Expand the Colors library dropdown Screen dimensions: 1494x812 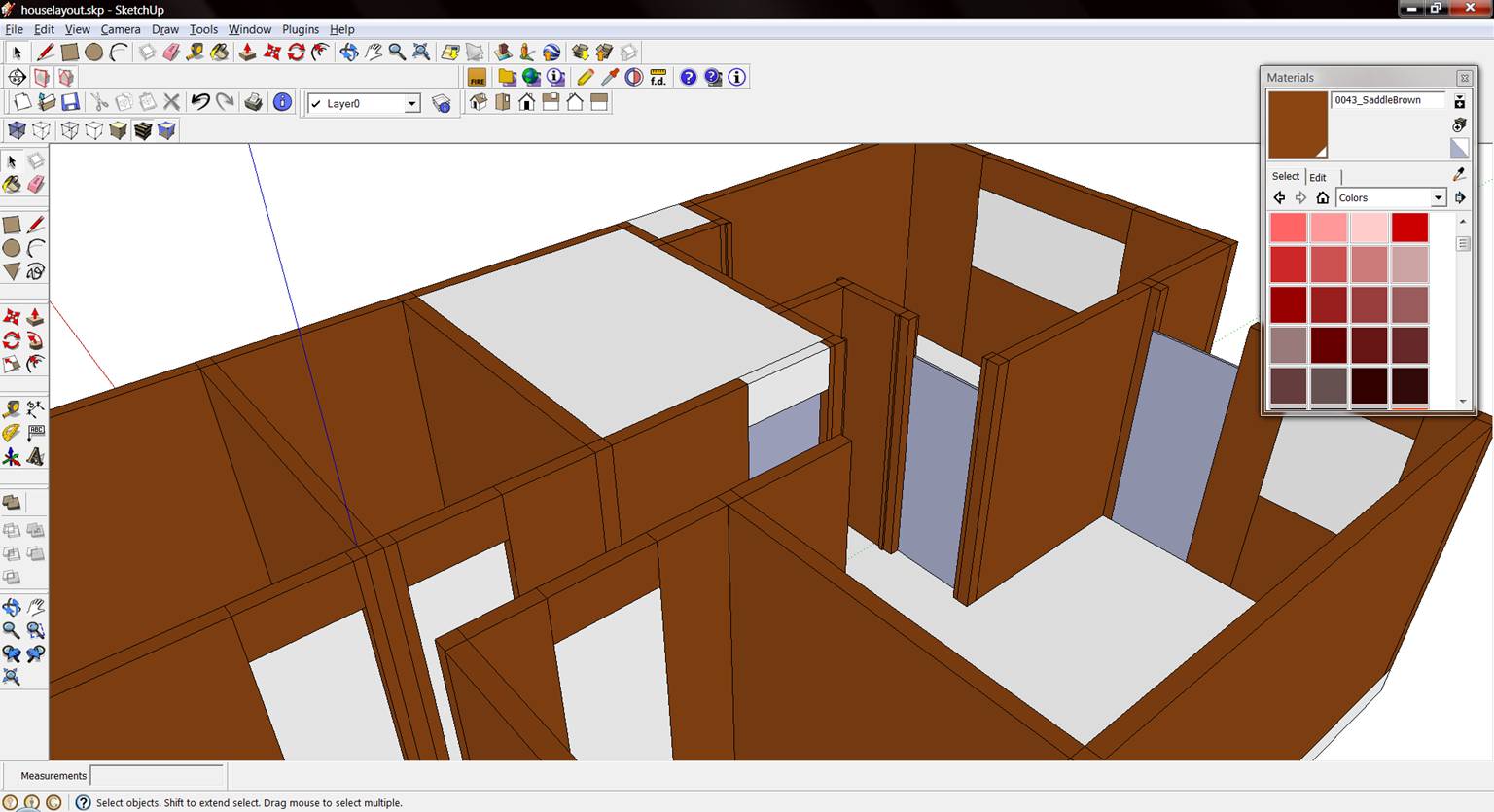(x=1438, y=198)
